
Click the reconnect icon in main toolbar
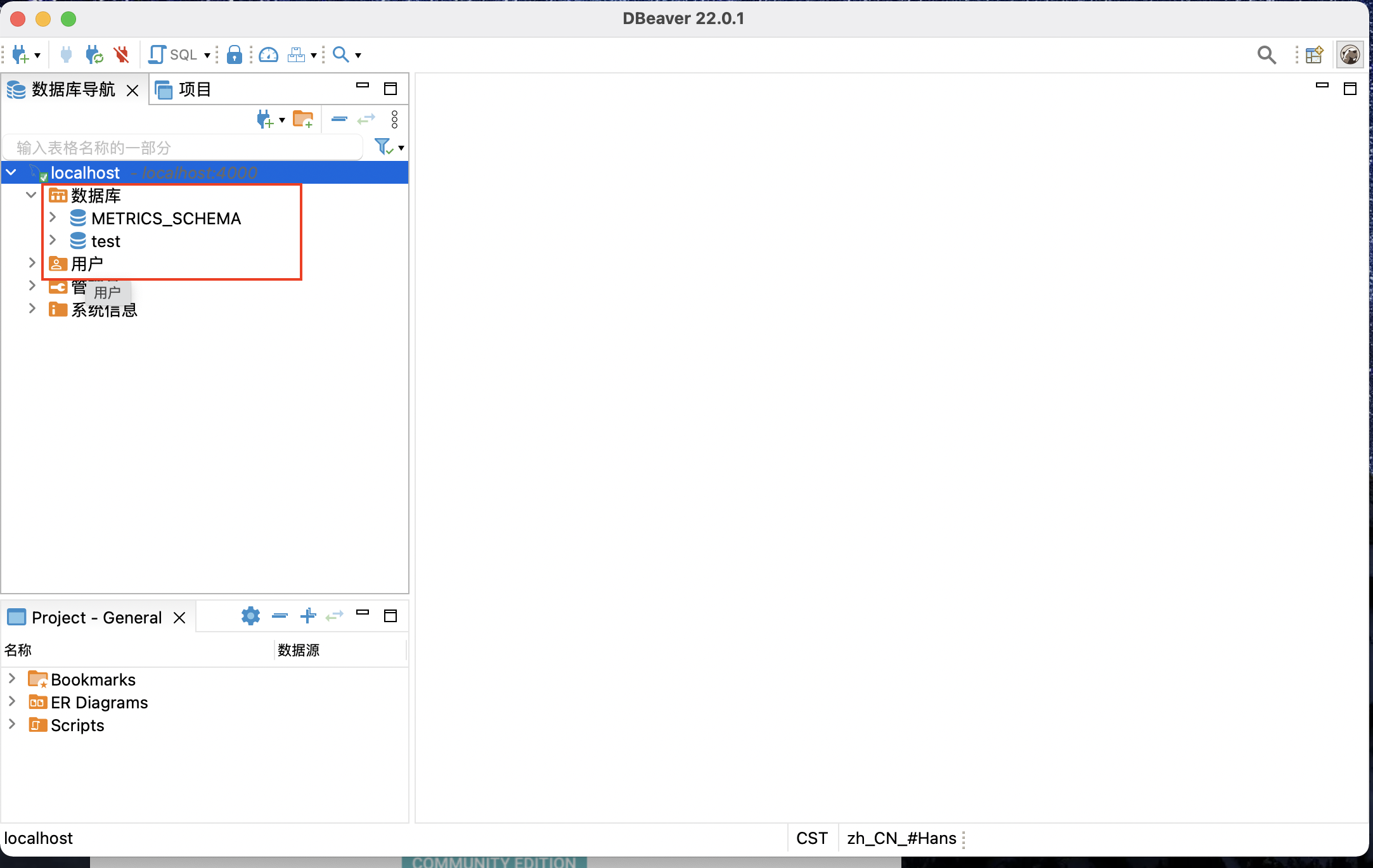tap(94, 55)
